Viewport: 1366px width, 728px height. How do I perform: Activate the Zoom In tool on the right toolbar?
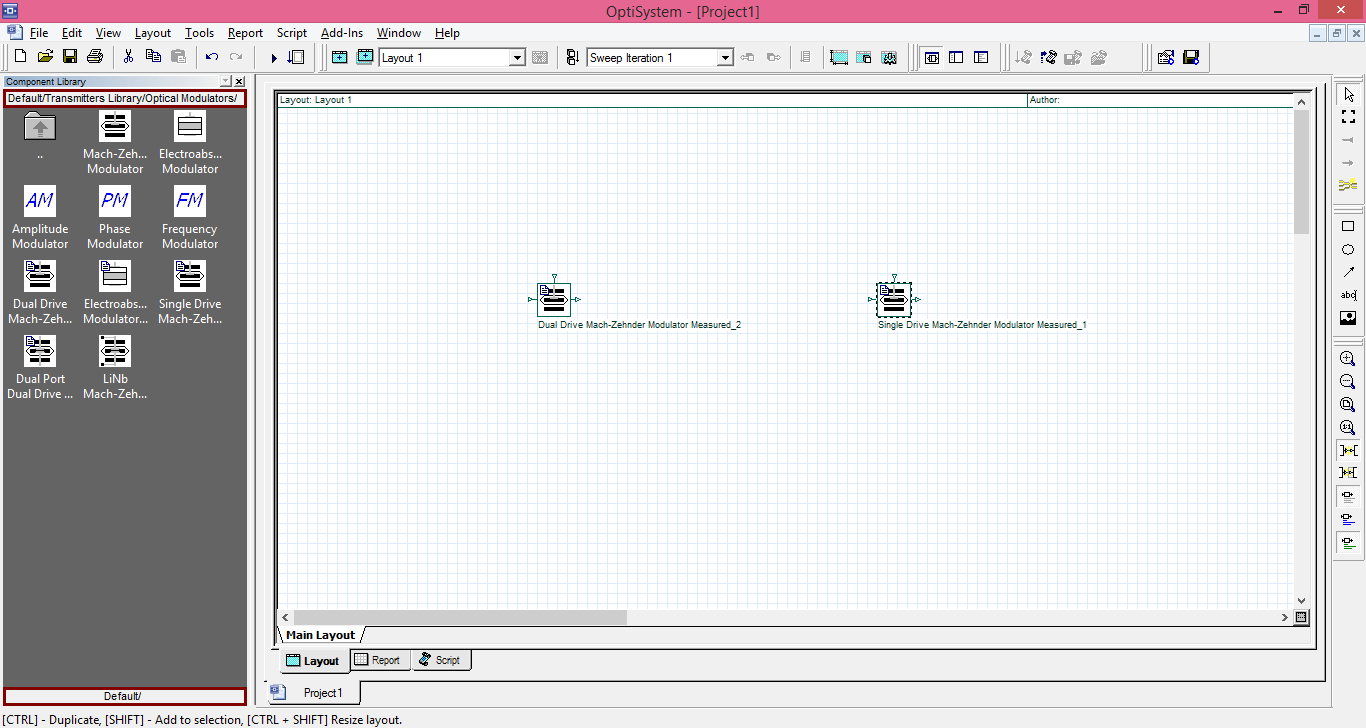tap(1347, 357)
